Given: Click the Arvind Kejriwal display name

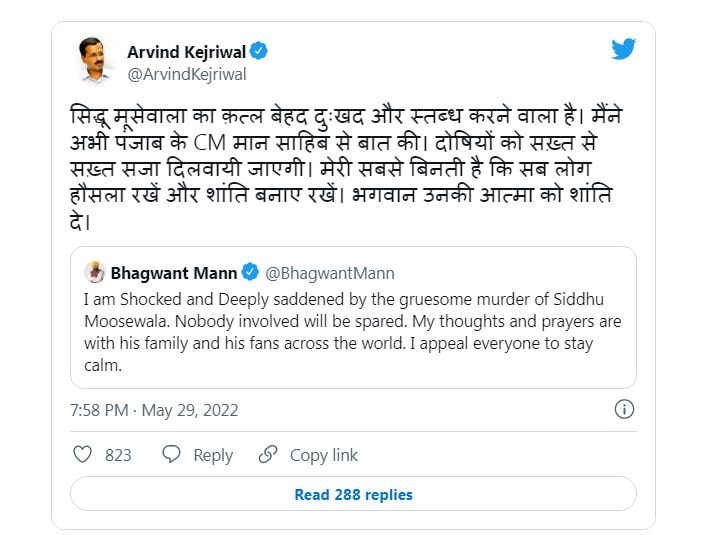Looking at the screenshot, I should pos(187,52).
